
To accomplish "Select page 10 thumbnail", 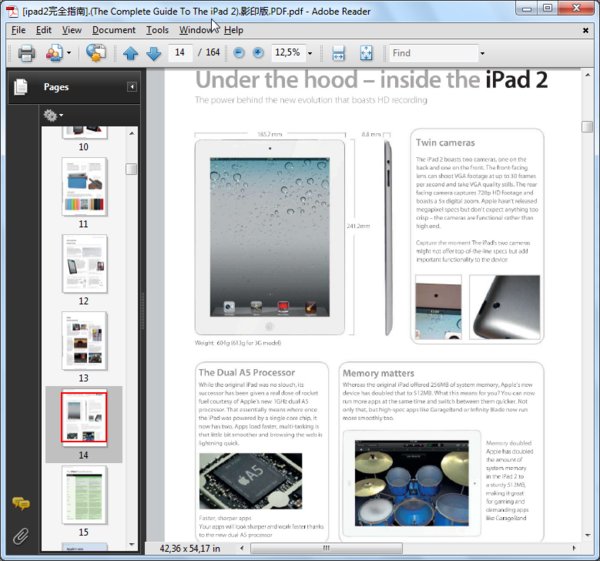I will 84,130.
